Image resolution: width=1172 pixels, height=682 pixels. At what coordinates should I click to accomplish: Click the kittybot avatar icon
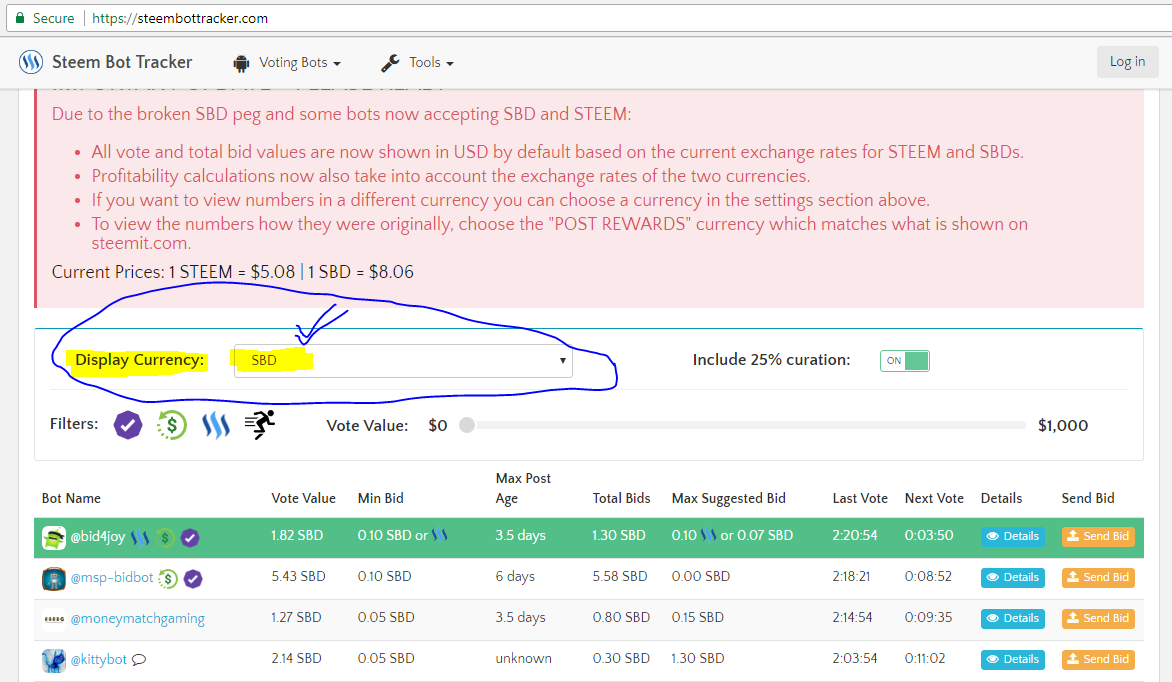coord(54,660)
